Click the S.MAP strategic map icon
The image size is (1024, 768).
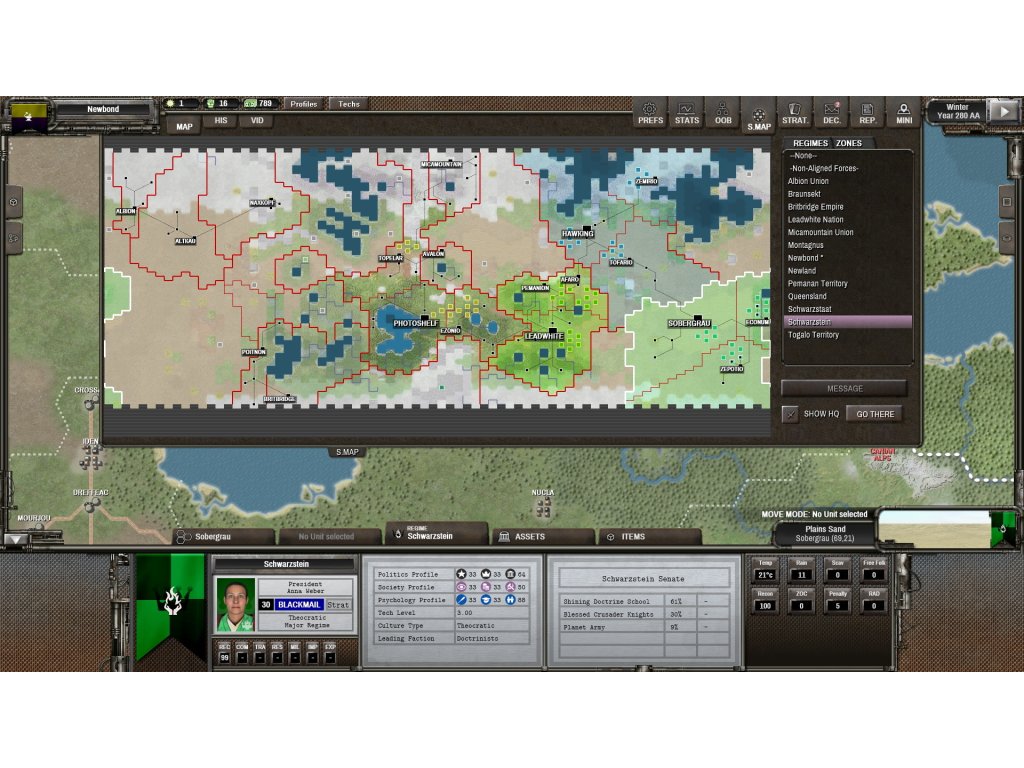pyautogui.click(x=759, y=118)
